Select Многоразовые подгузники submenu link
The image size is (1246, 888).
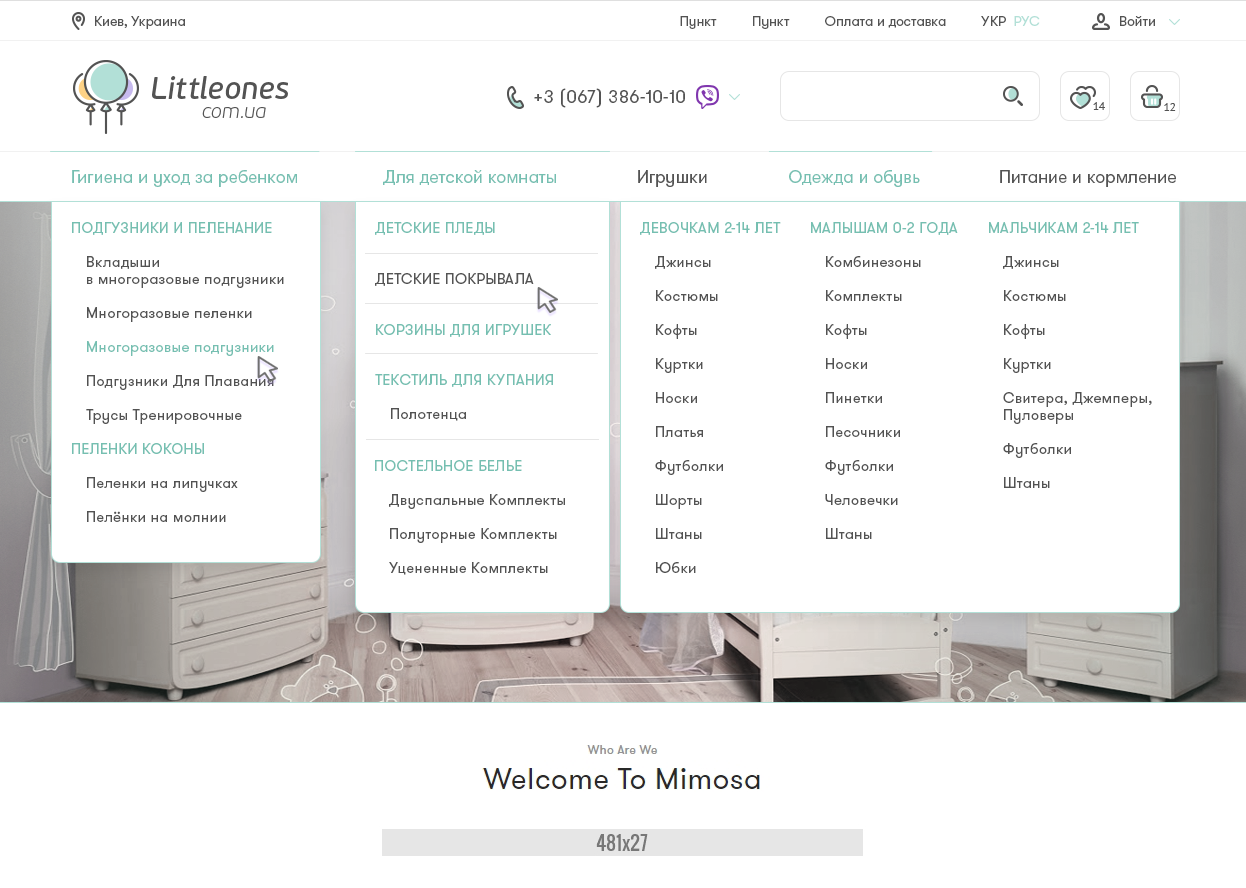[x=180, y=347]
